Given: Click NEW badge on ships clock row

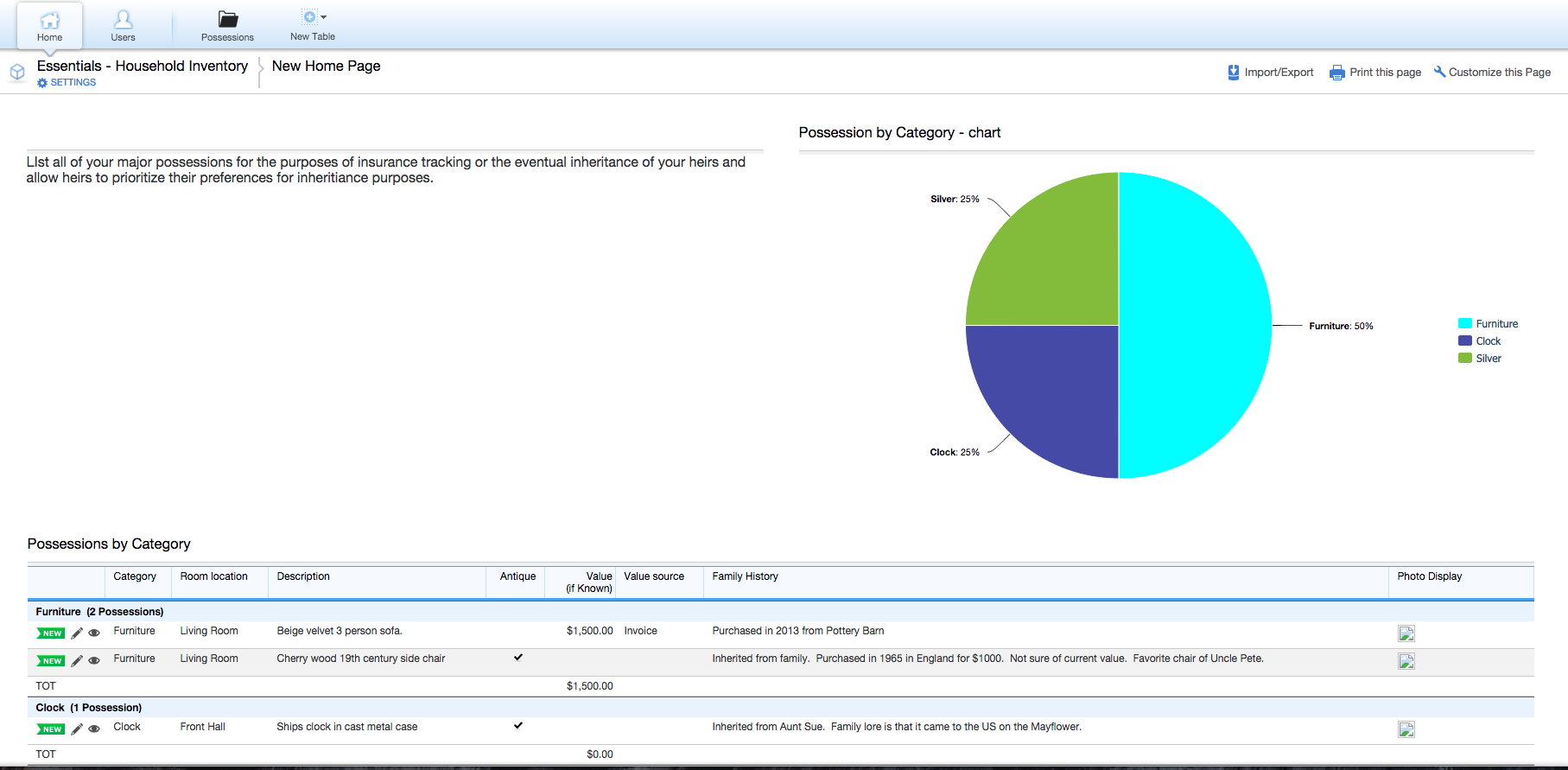Looking at the screenshot, I should tap(51, 729).
